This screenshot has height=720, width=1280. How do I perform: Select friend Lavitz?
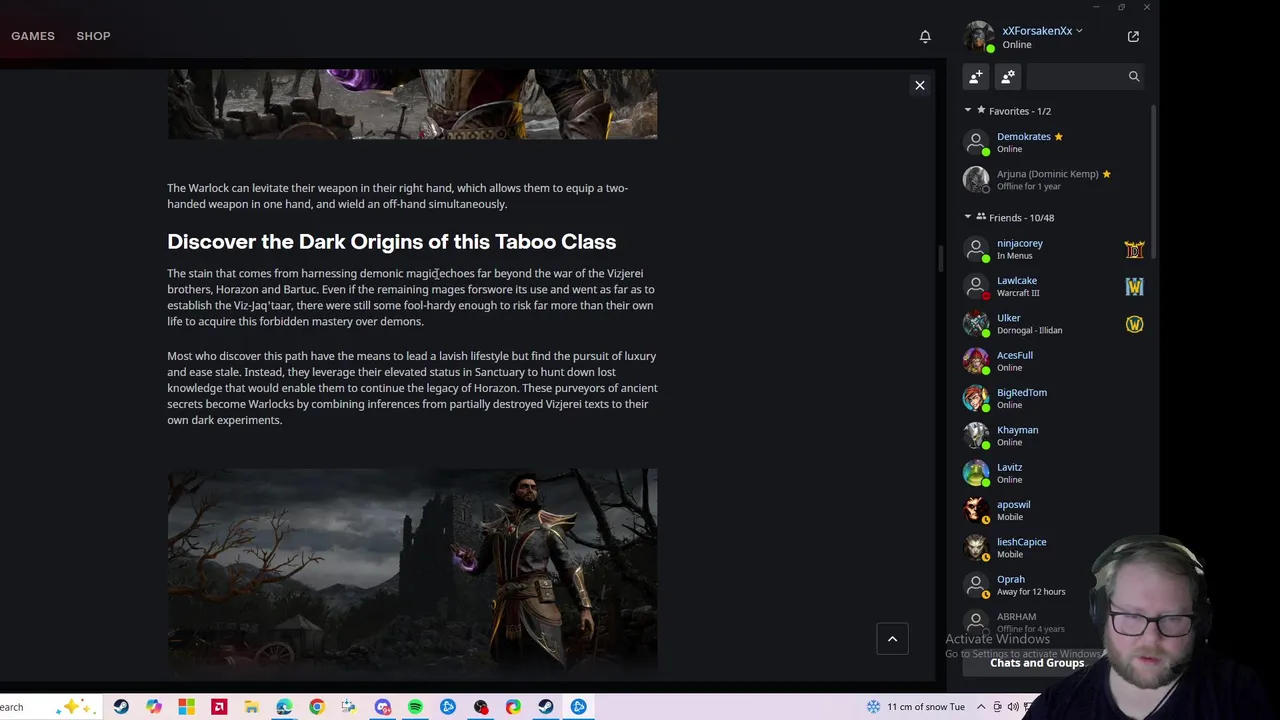pyautogui.click(x=1054, y=473)
